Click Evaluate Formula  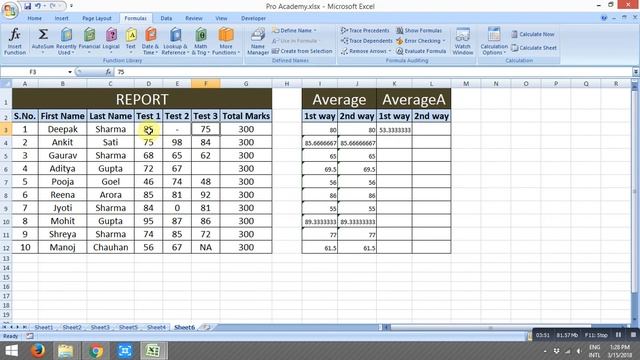pos(421,51)
